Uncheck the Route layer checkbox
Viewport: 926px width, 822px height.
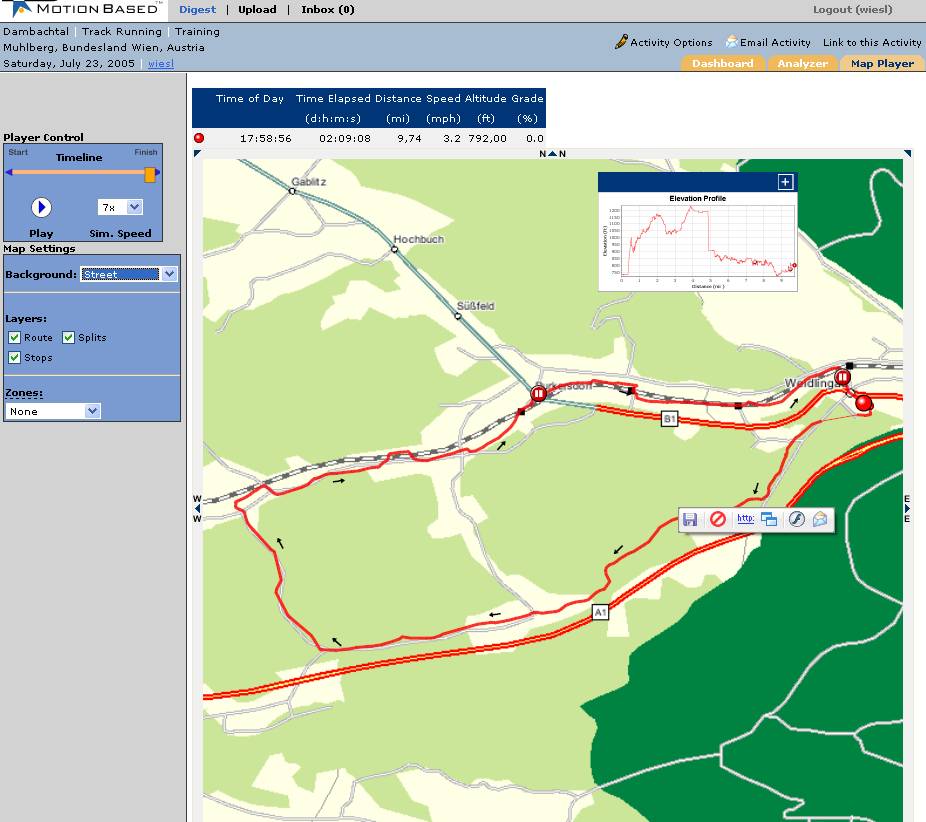pyautogui.click(x=14, y=338)
